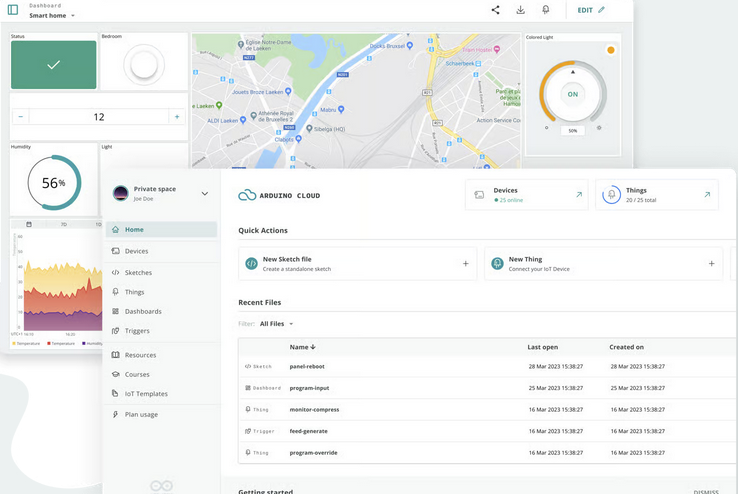
Task: Open the Things card arrow icon
Action: click(x=707, y=195)
